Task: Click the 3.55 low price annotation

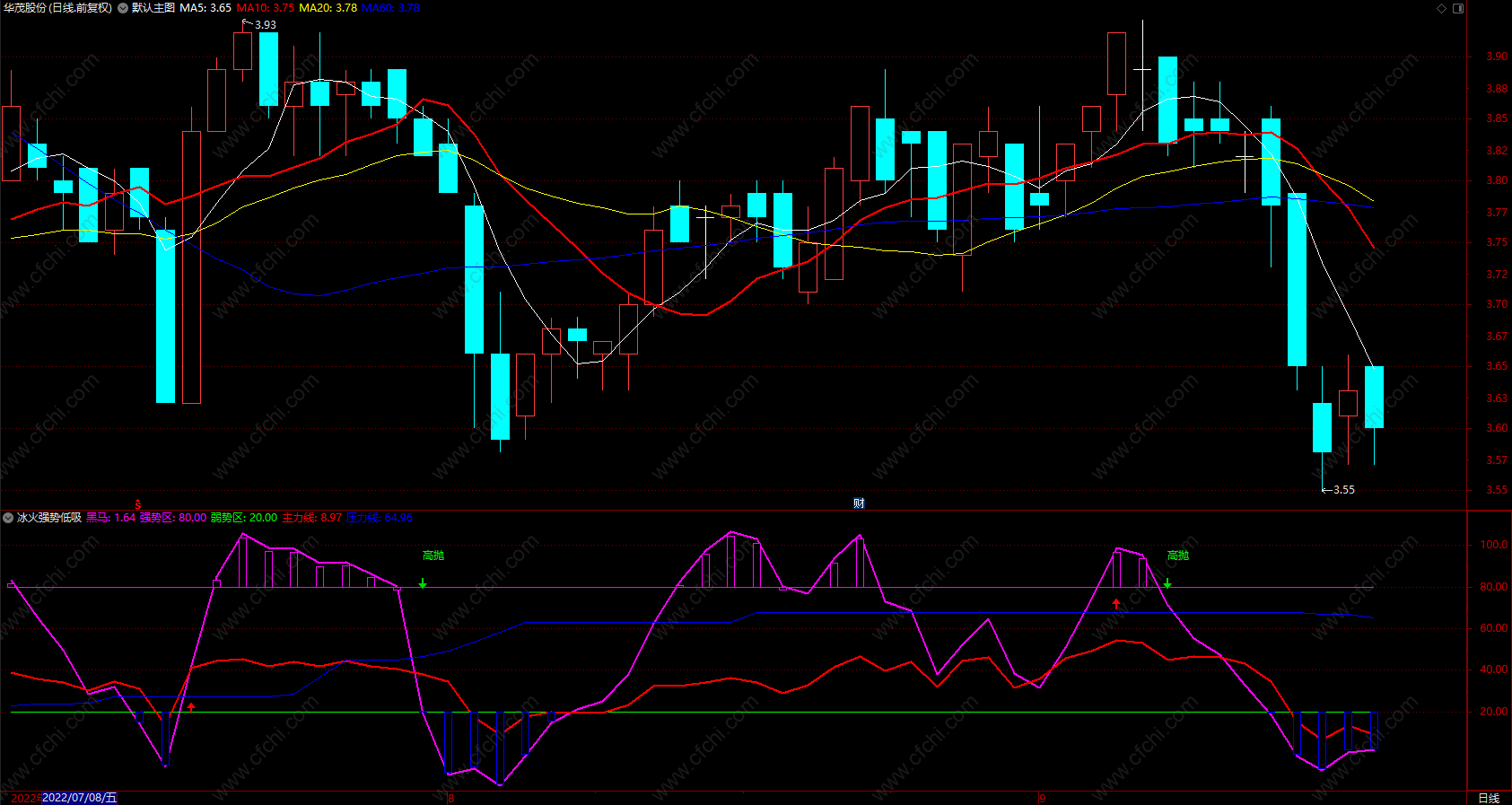Action: coord(1344,490)
